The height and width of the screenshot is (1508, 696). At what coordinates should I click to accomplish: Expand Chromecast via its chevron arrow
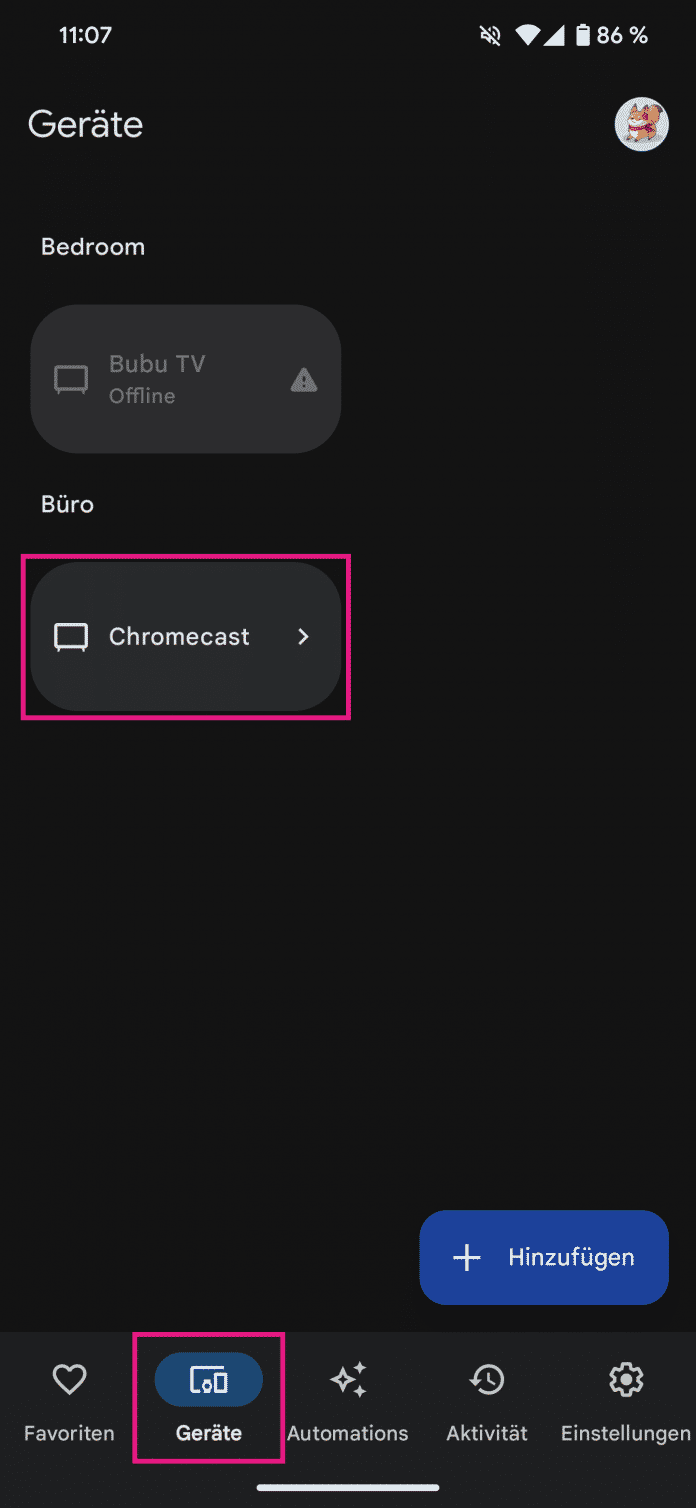(304, 637)
